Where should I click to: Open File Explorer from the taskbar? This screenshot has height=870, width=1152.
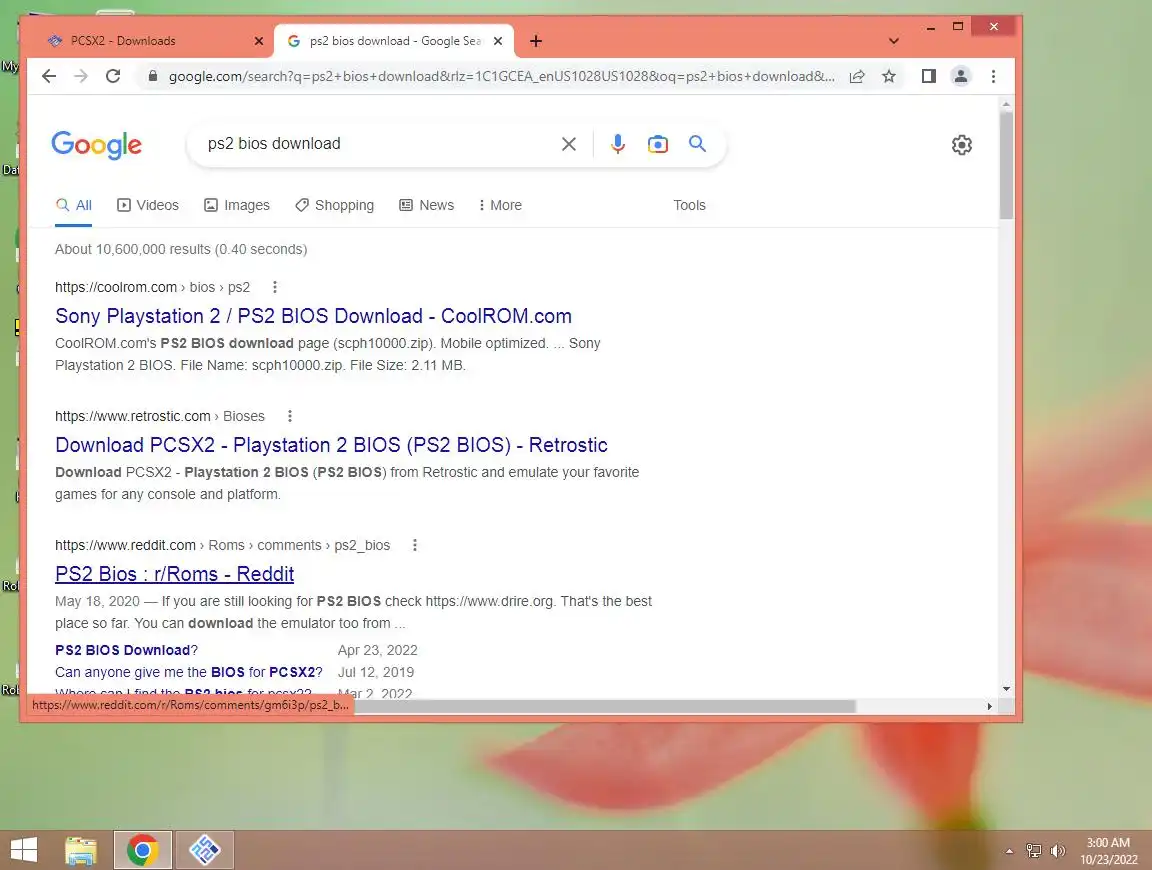coord(81,850)
